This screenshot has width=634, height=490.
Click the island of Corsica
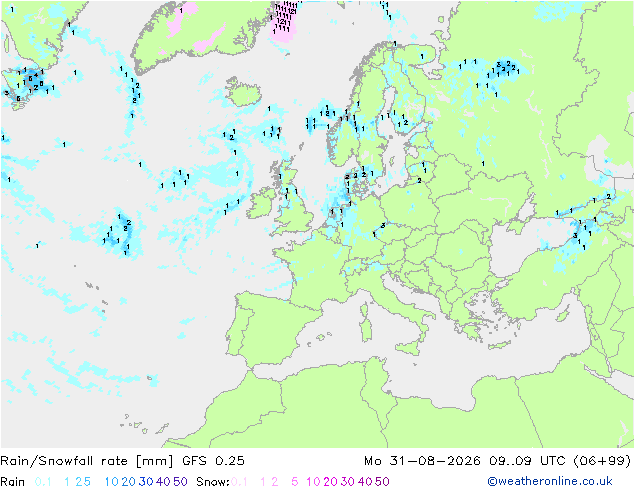point(364,310)
